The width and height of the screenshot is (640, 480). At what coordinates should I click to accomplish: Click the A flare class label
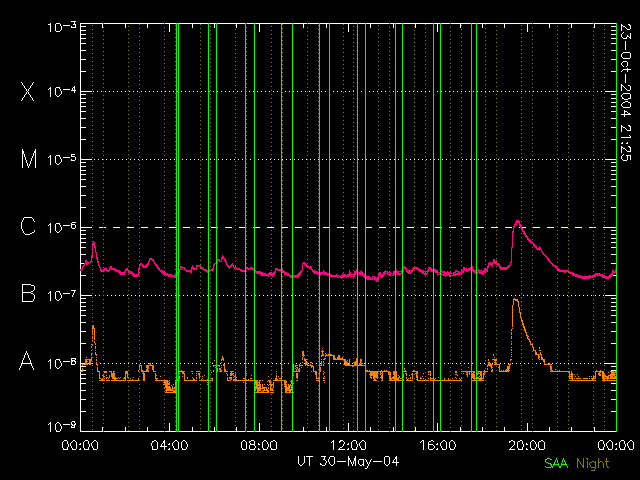pos(27,361)
